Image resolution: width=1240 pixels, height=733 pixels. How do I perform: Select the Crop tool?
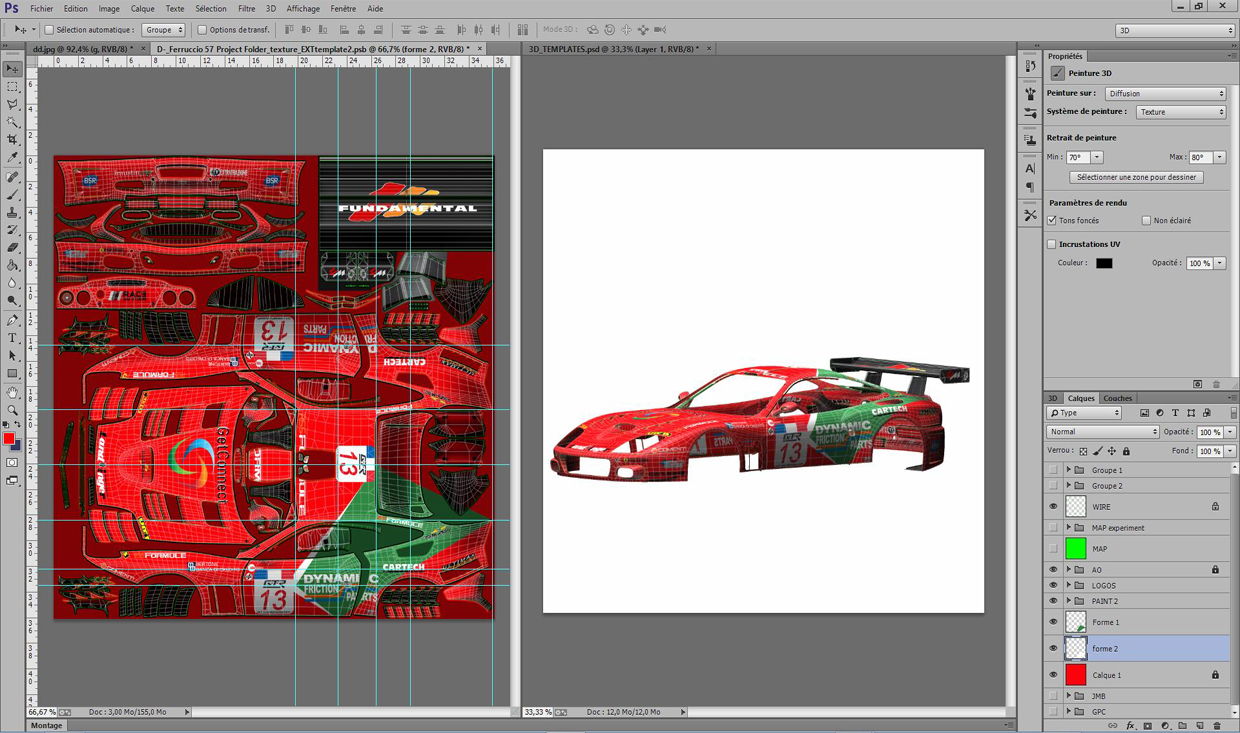pyautogui.click(x=12, y=141)
